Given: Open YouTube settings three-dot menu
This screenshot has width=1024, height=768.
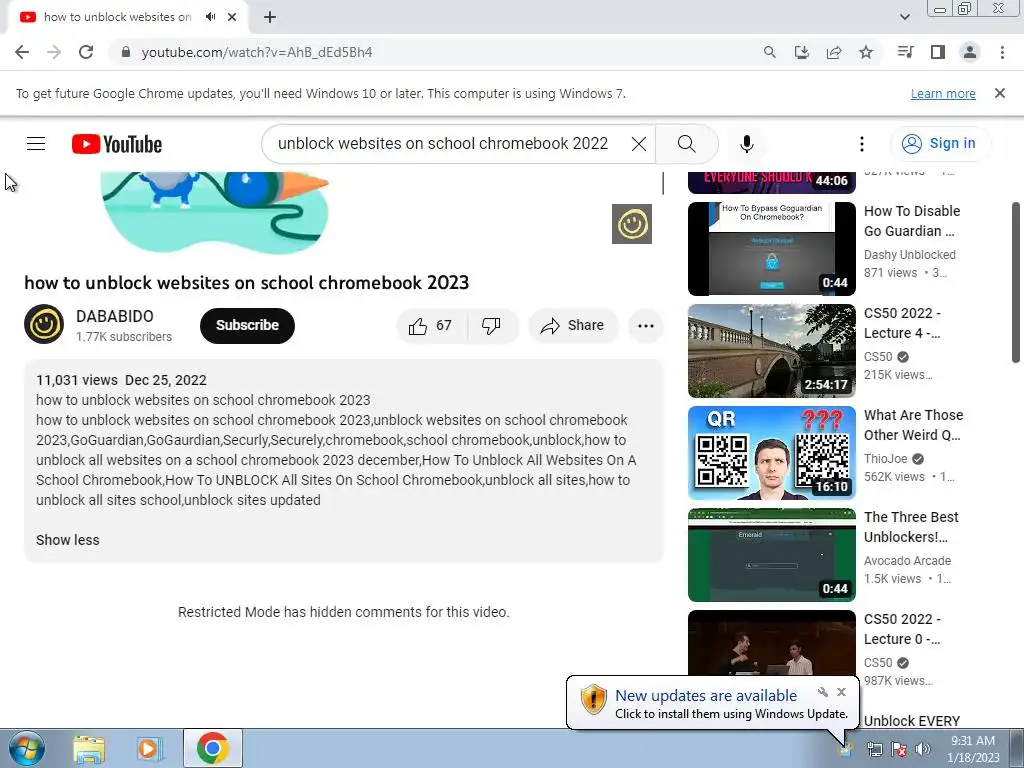Looking at the screenshot, I should click(x=862, y=144).
